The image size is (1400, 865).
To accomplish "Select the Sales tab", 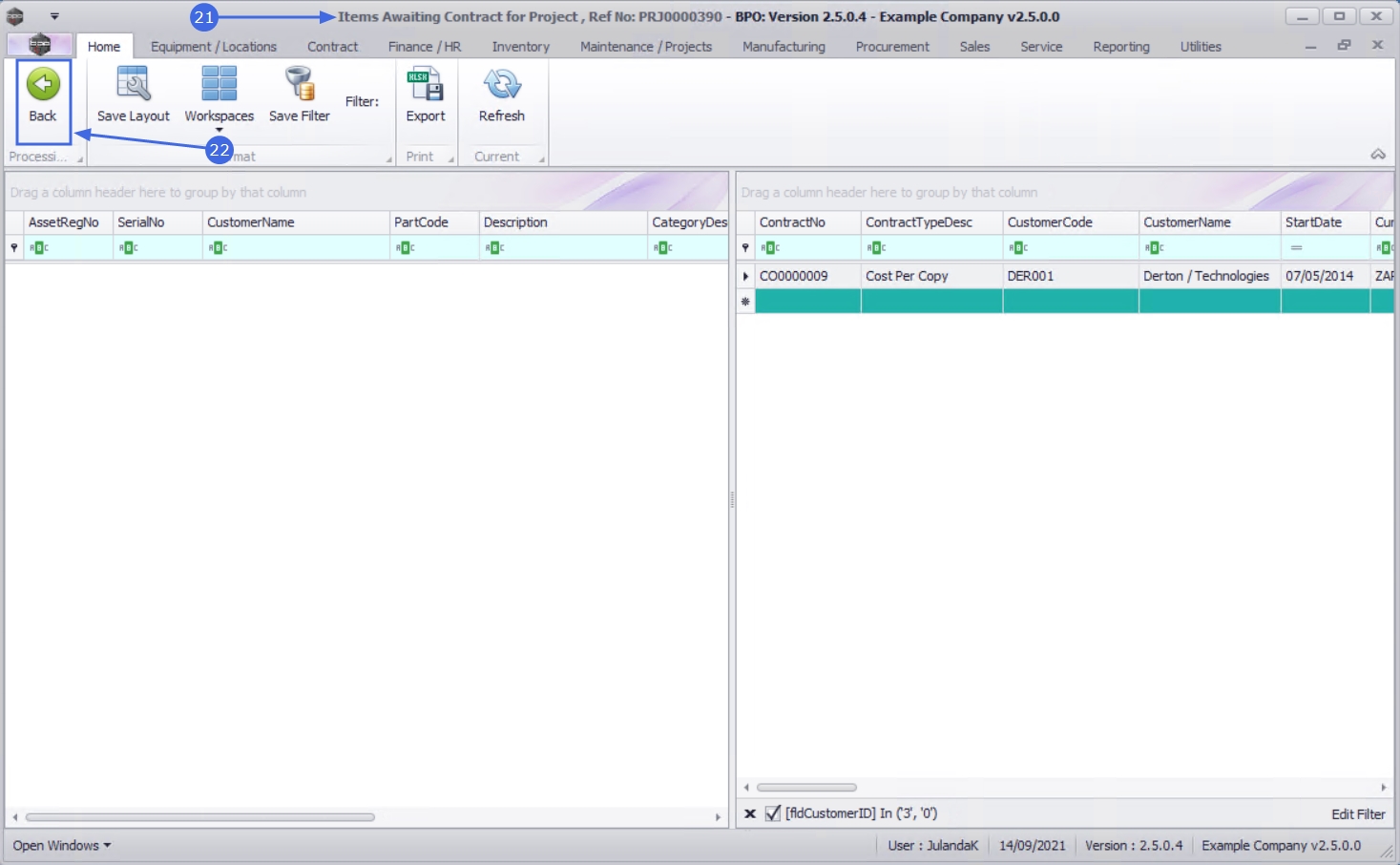I will click(x=974, y=46).
